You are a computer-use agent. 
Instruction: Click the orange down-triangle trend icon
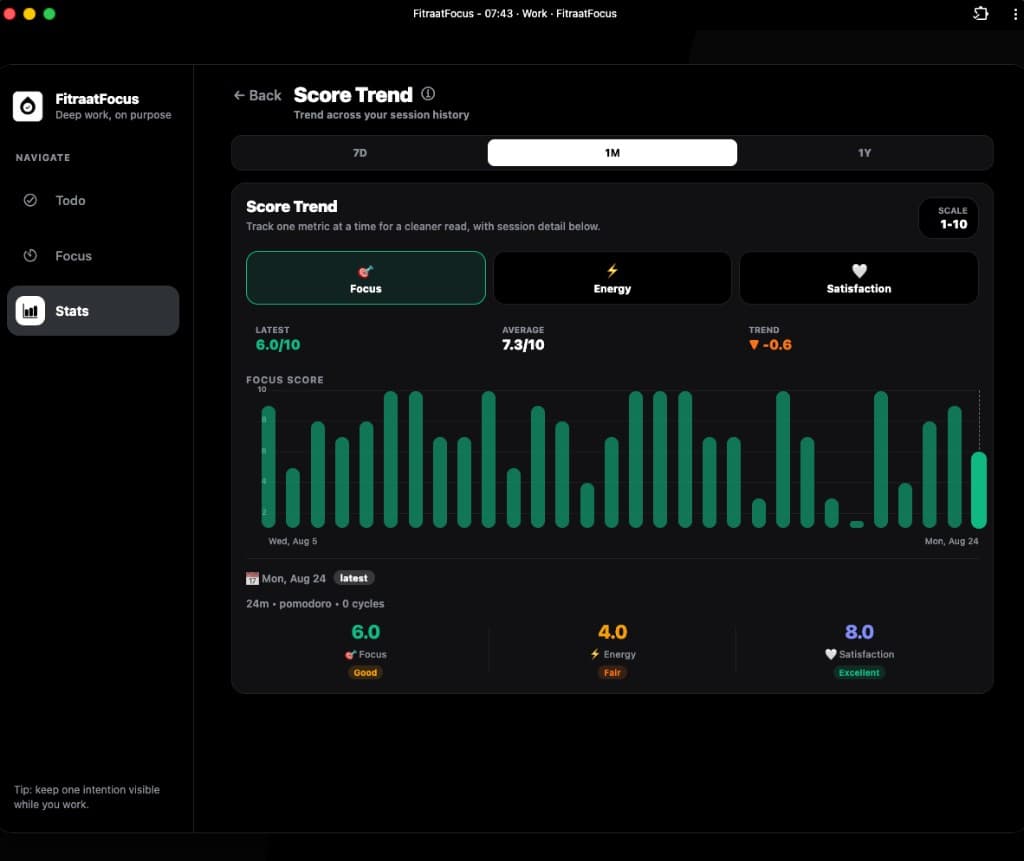click(754, 345)
